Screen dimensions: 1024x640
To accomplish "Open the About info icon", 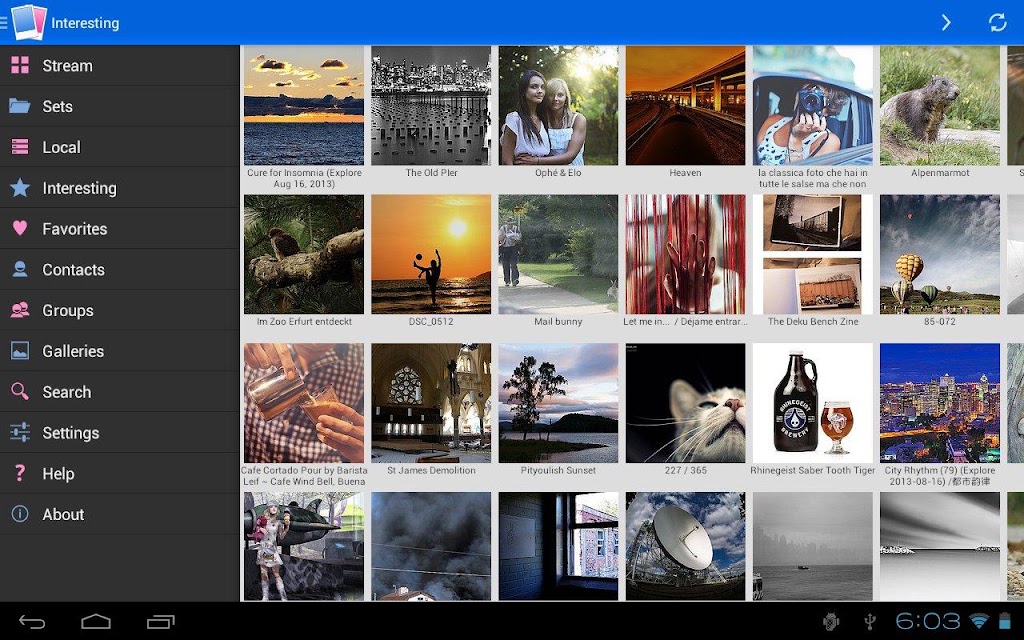I will tap(20, 514).
